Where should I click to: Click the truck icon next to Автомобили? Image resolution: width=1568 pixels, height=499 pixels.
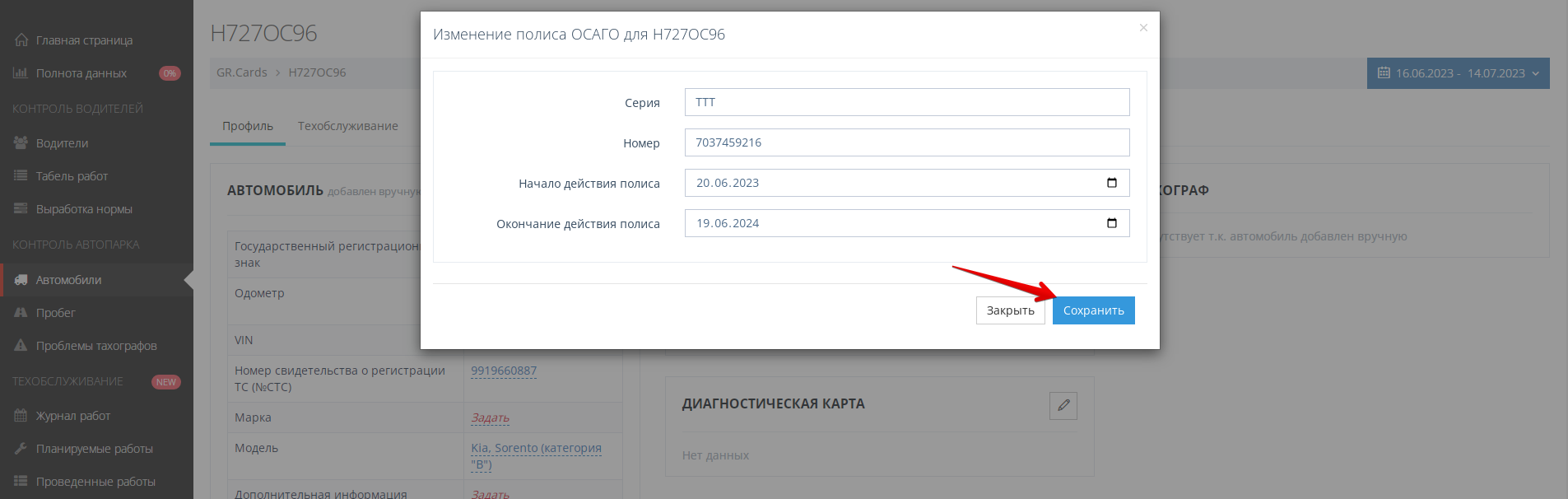coord(21,280)
